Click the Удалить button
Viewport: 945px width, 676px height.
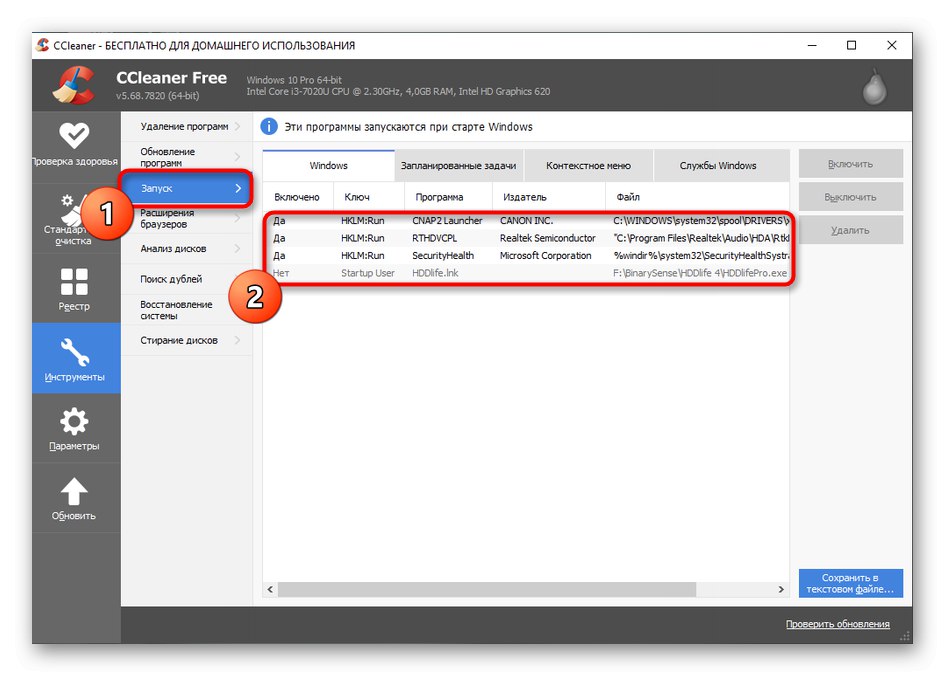point(850,230)
